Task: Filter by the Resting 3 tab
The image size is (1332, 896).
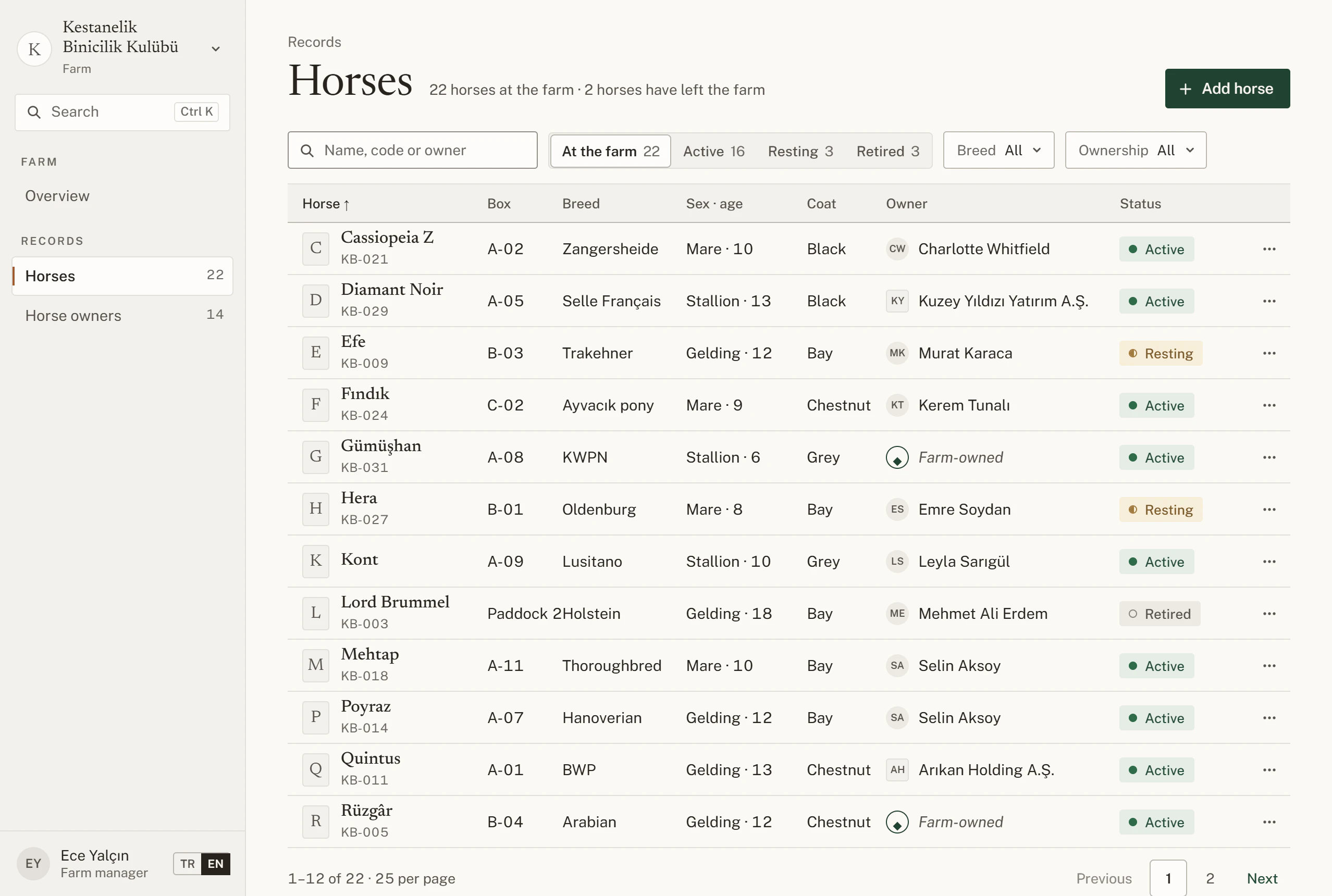Action: tap(800, 151)
